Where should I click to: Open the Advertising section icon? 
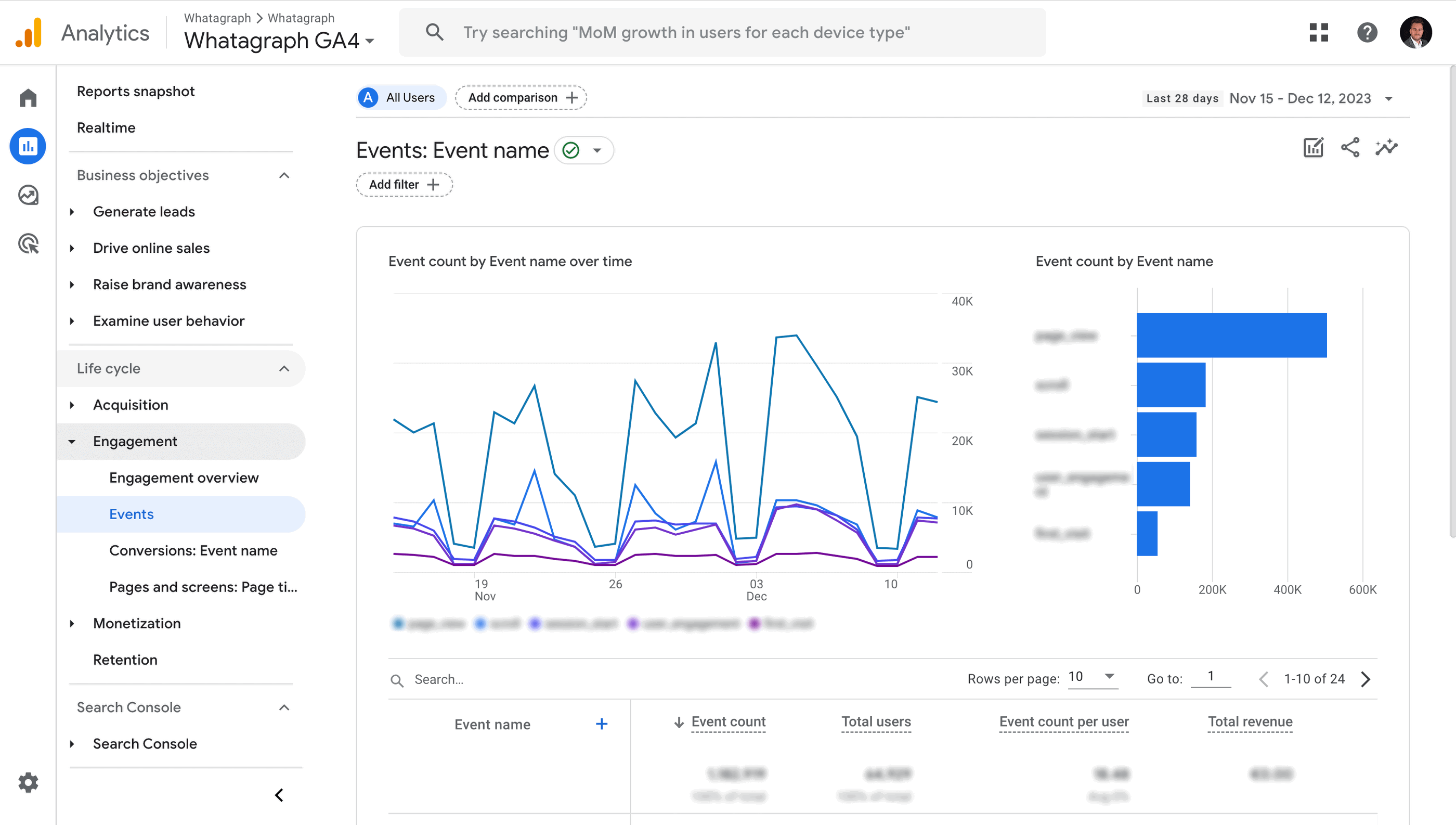coord(28,243)
